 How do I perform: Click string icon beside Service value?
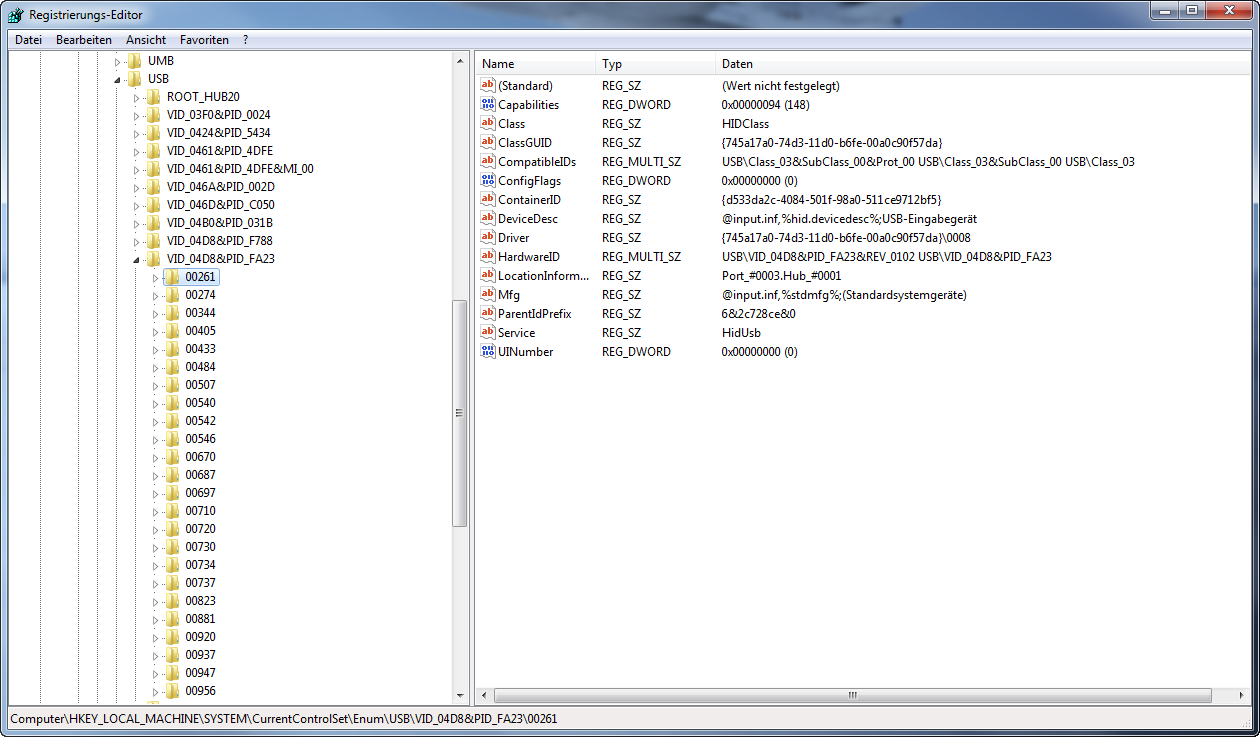click(488, 333)
